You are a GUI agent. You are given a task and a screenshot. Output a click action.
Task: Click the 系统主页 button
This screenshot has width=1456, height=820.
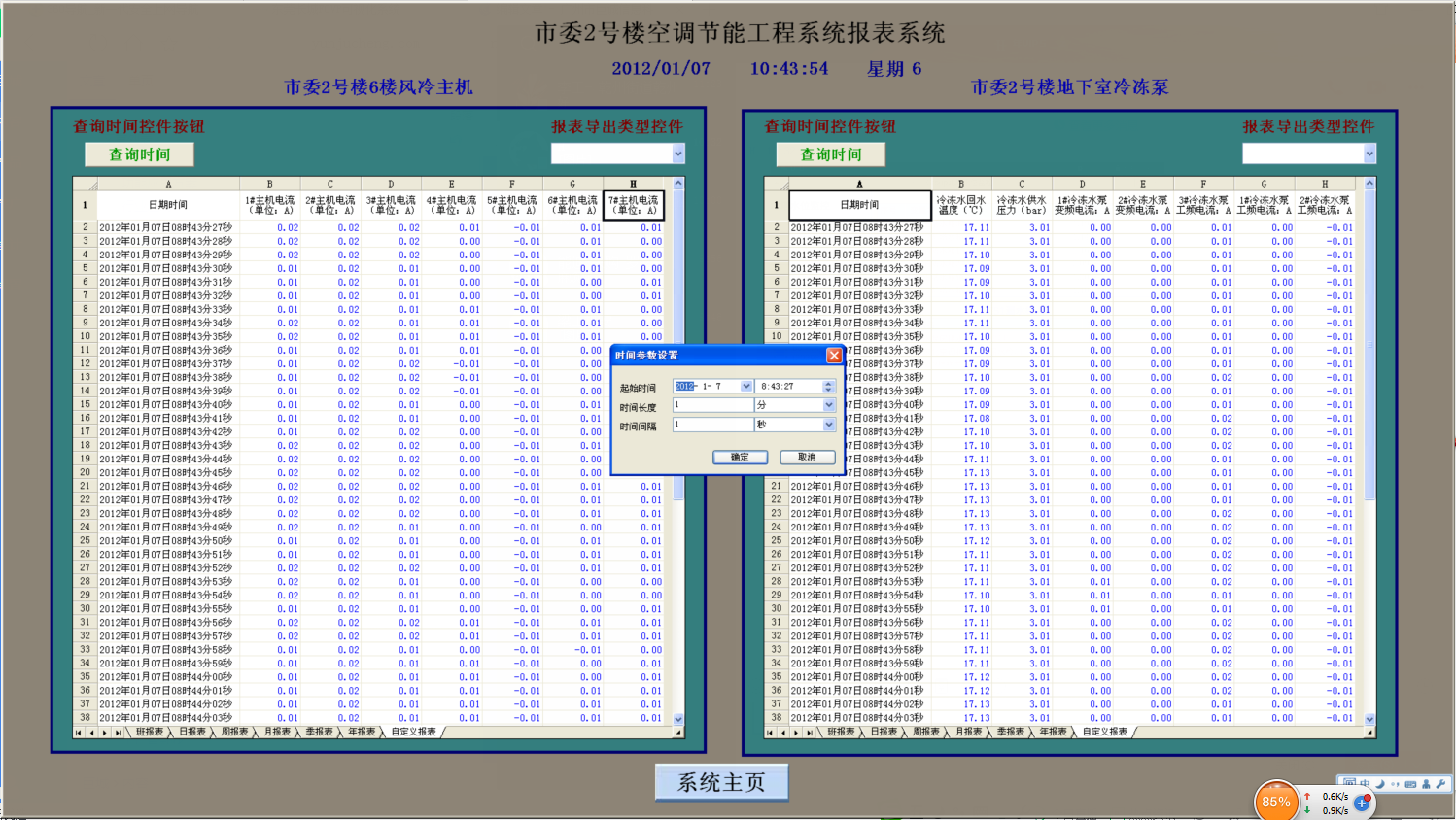(721, 782)
